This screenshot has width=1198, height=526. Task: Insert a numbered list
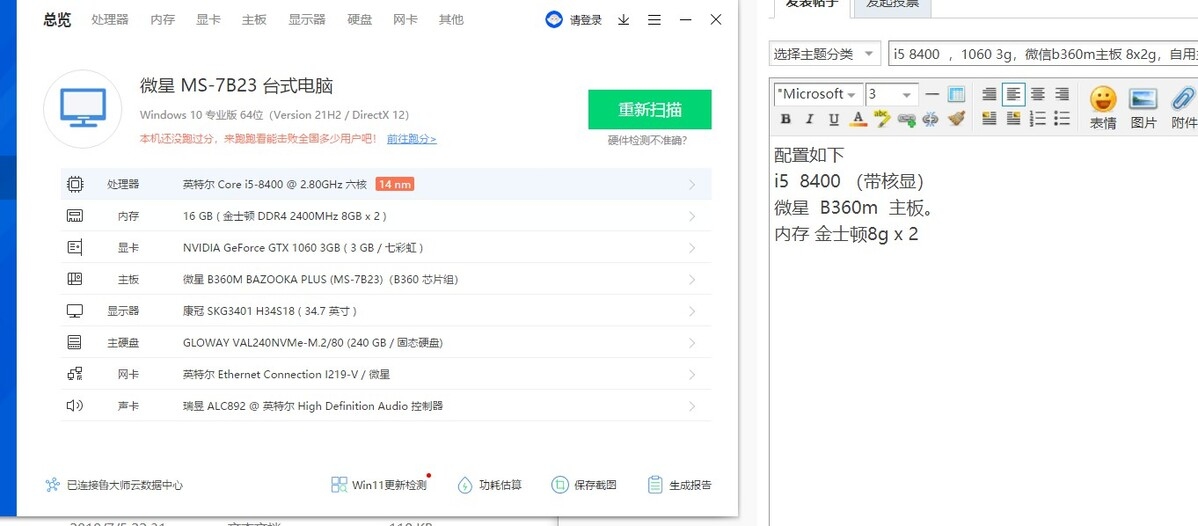(x=1038, y=119)
